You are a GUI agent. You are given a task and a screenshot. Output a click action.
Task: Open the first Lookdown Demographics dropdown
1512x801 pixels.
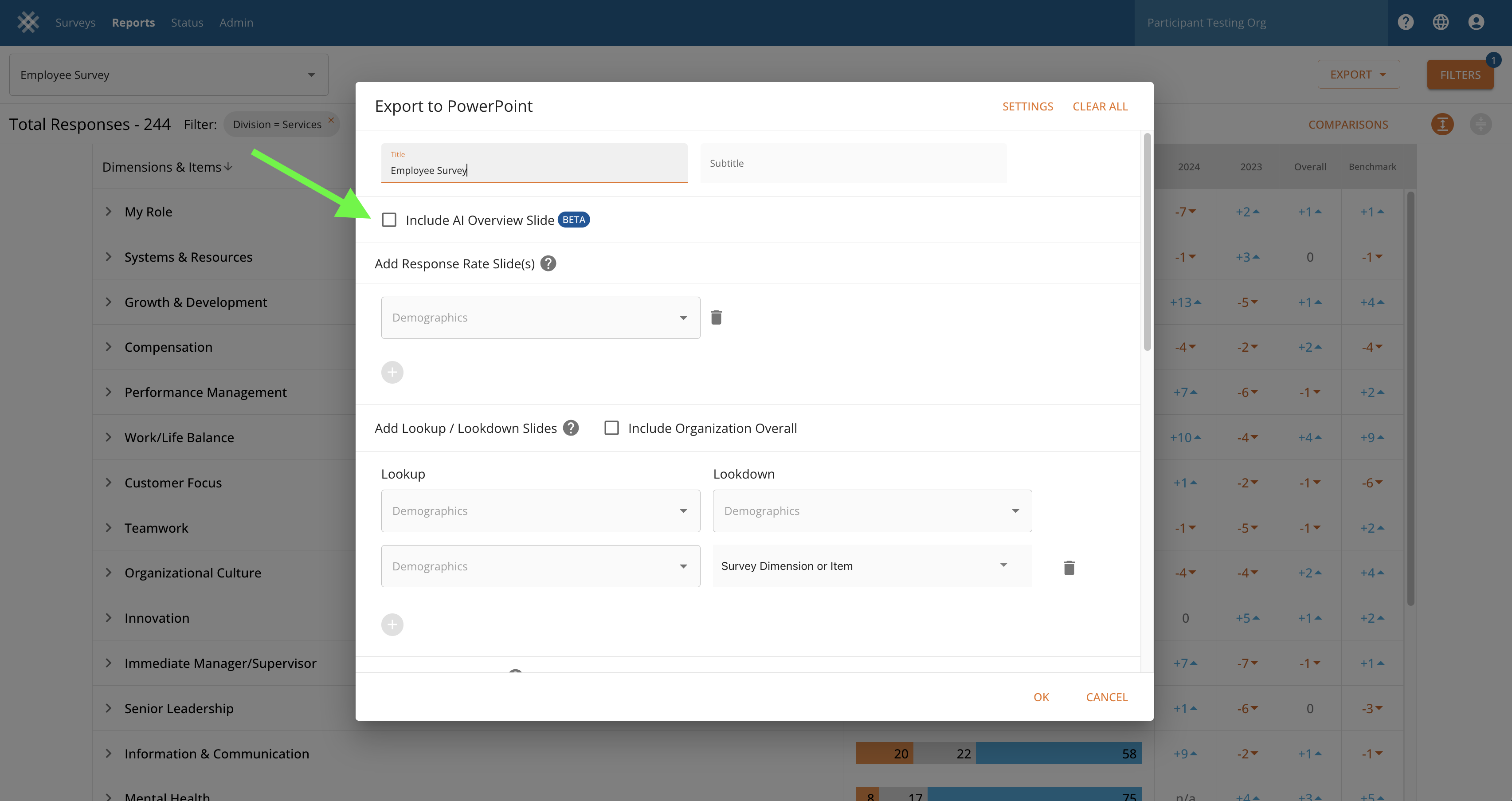coord(872,511)
